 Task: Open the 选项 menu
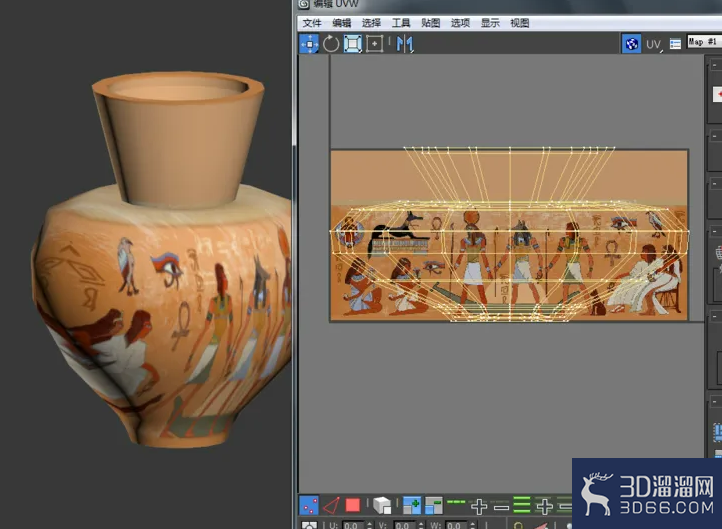[460, 23]
